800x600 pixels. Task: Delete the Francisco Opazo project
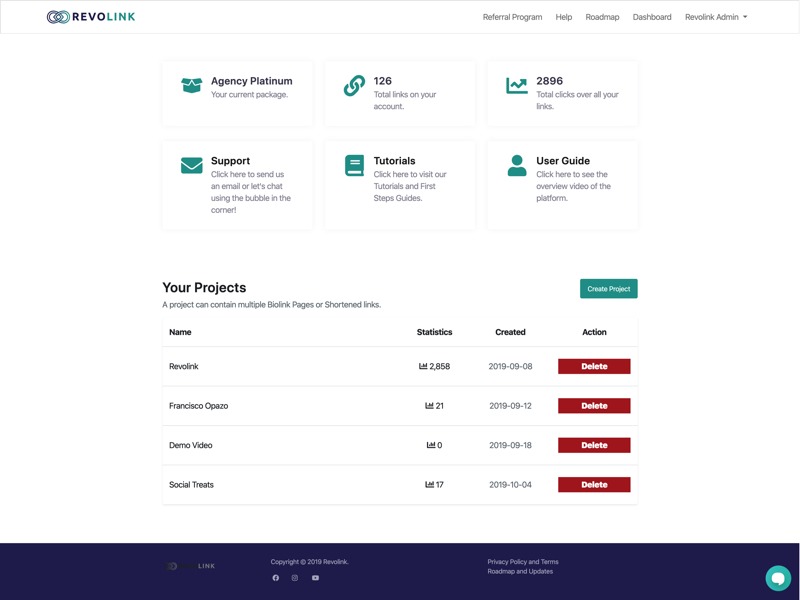(594, 406)
